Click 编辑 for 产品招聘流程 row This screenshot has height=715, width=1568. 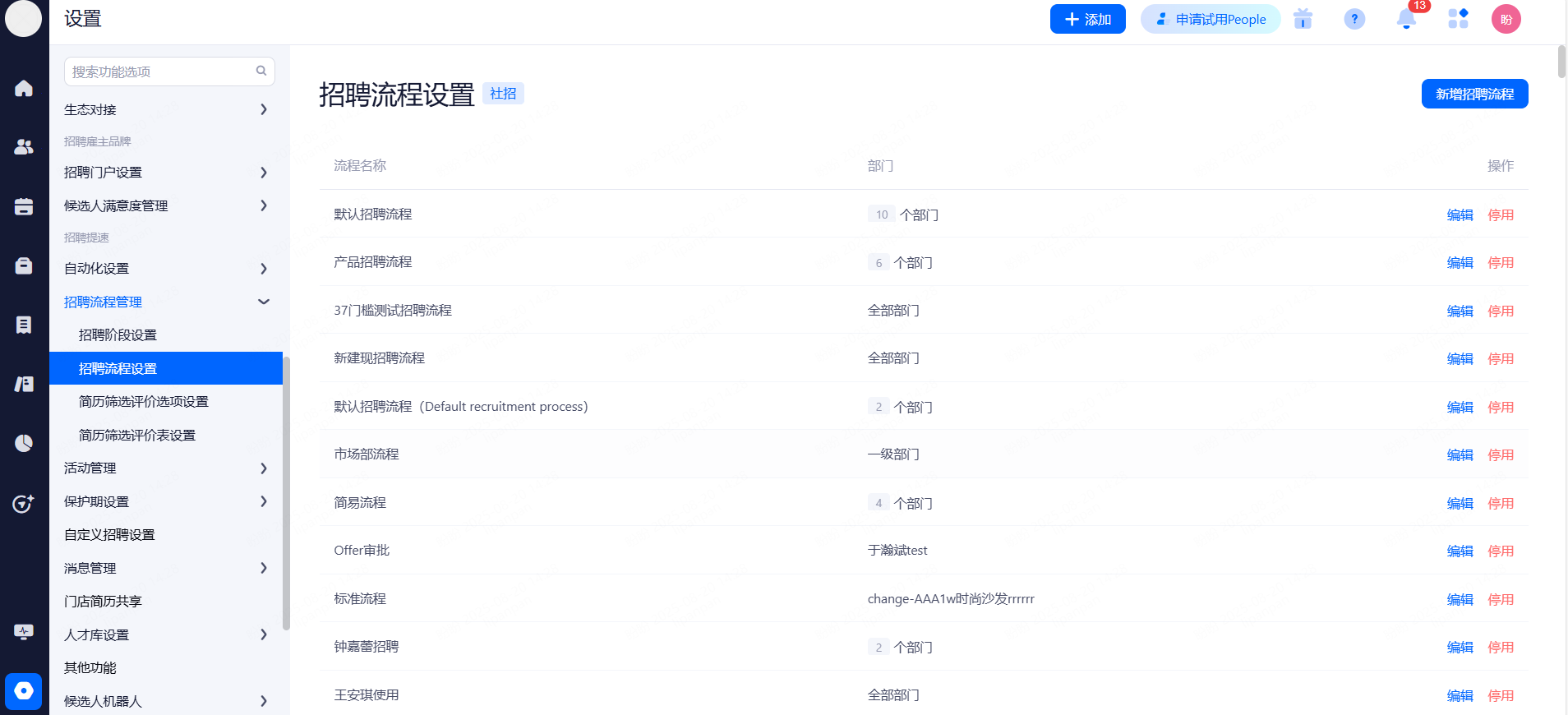(x=1460, y=263)
